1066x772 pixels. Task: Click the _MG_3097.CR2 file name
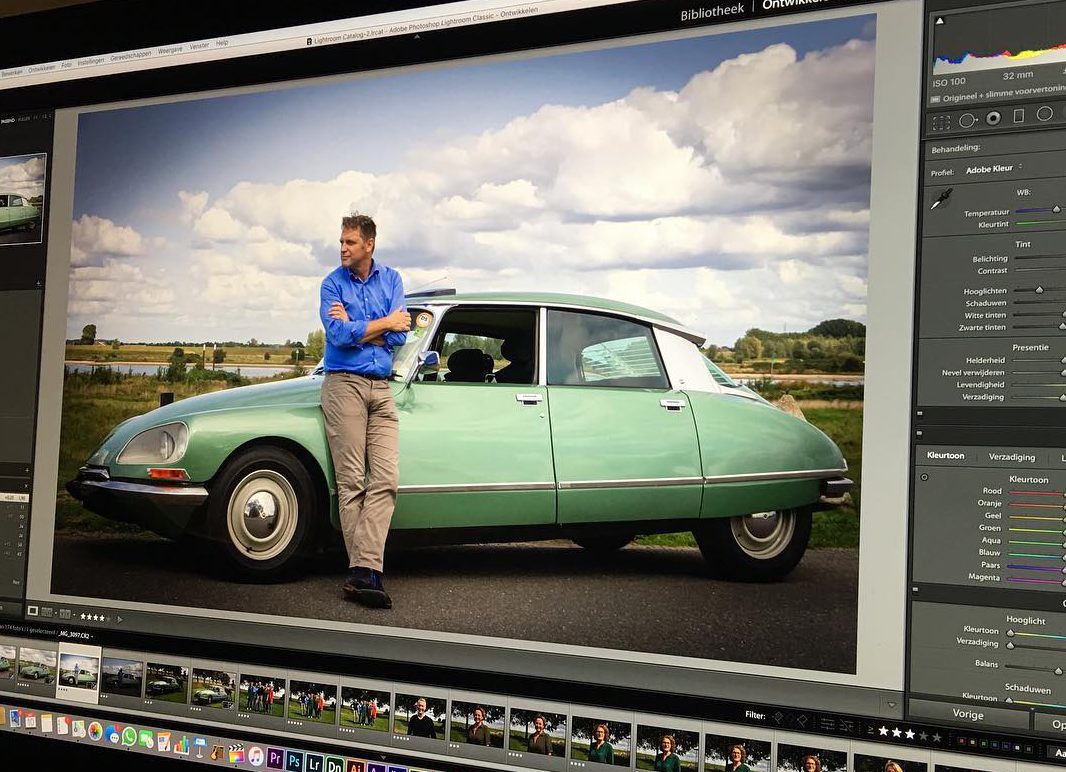tap(74, 635)
